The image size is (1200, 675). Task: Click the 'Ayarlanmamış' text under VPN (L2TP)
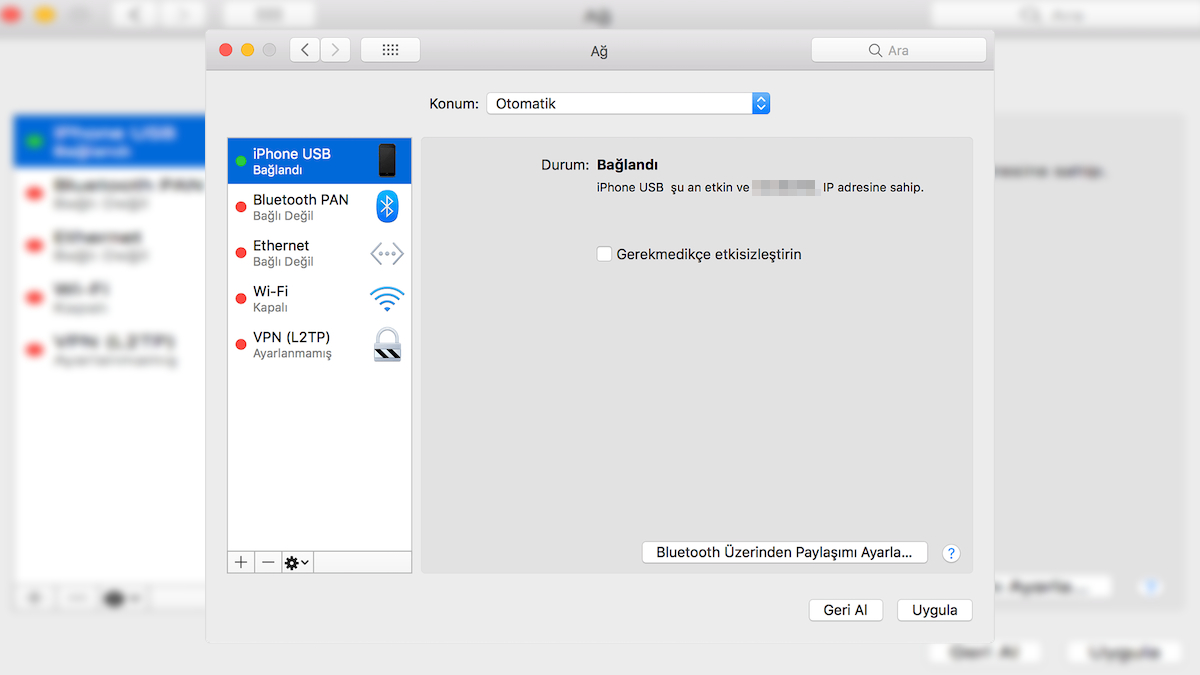coord(292,354)
